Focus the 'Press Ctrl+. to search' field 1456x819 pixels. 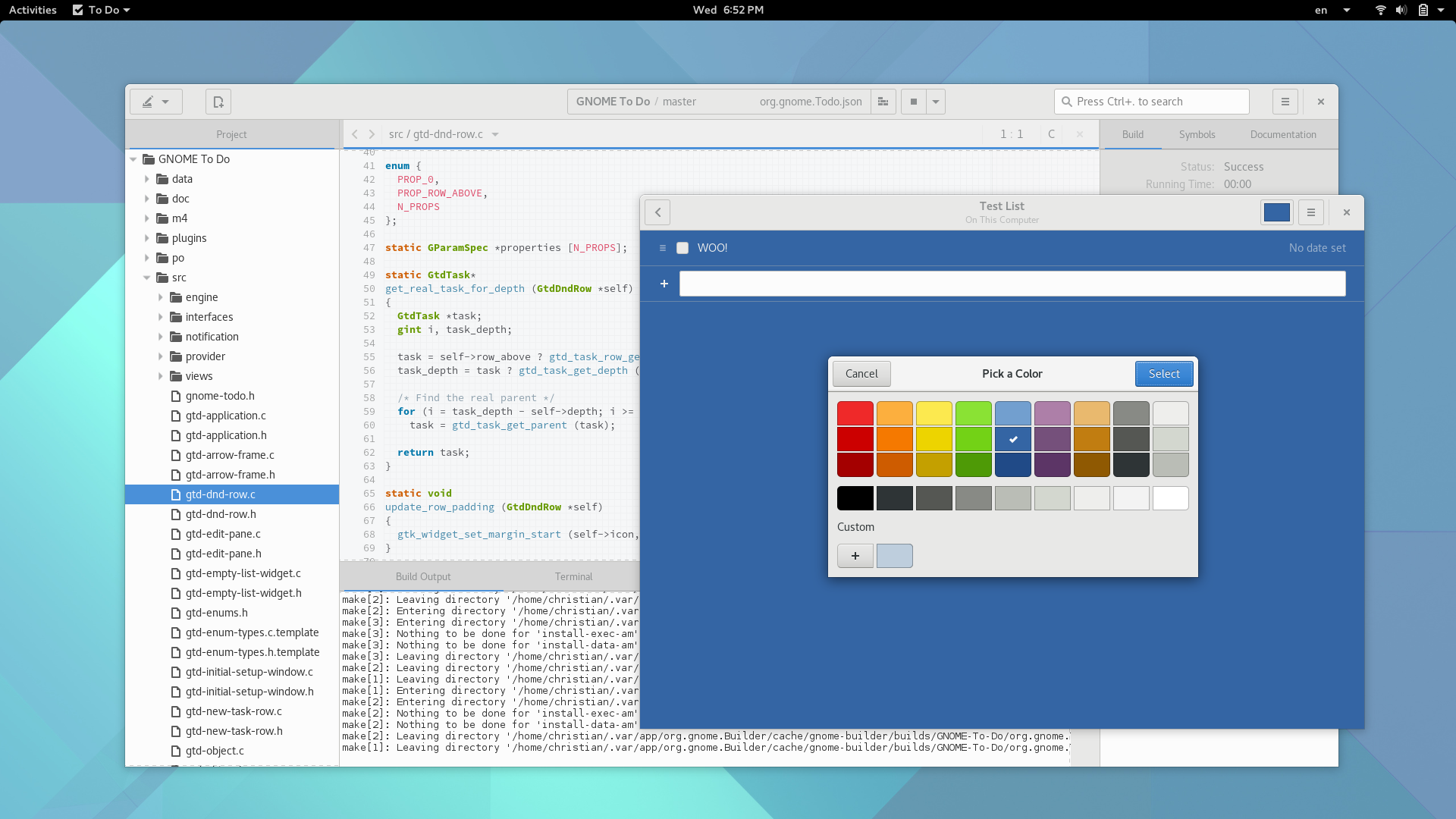(x=1151, y=102)
